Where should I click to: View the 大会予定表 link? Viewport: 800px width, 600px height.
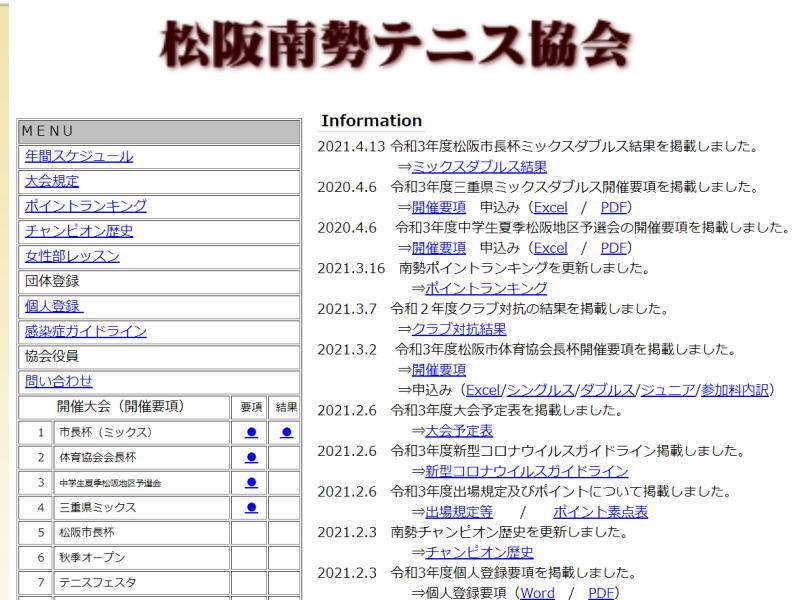(x=459, y=431)
